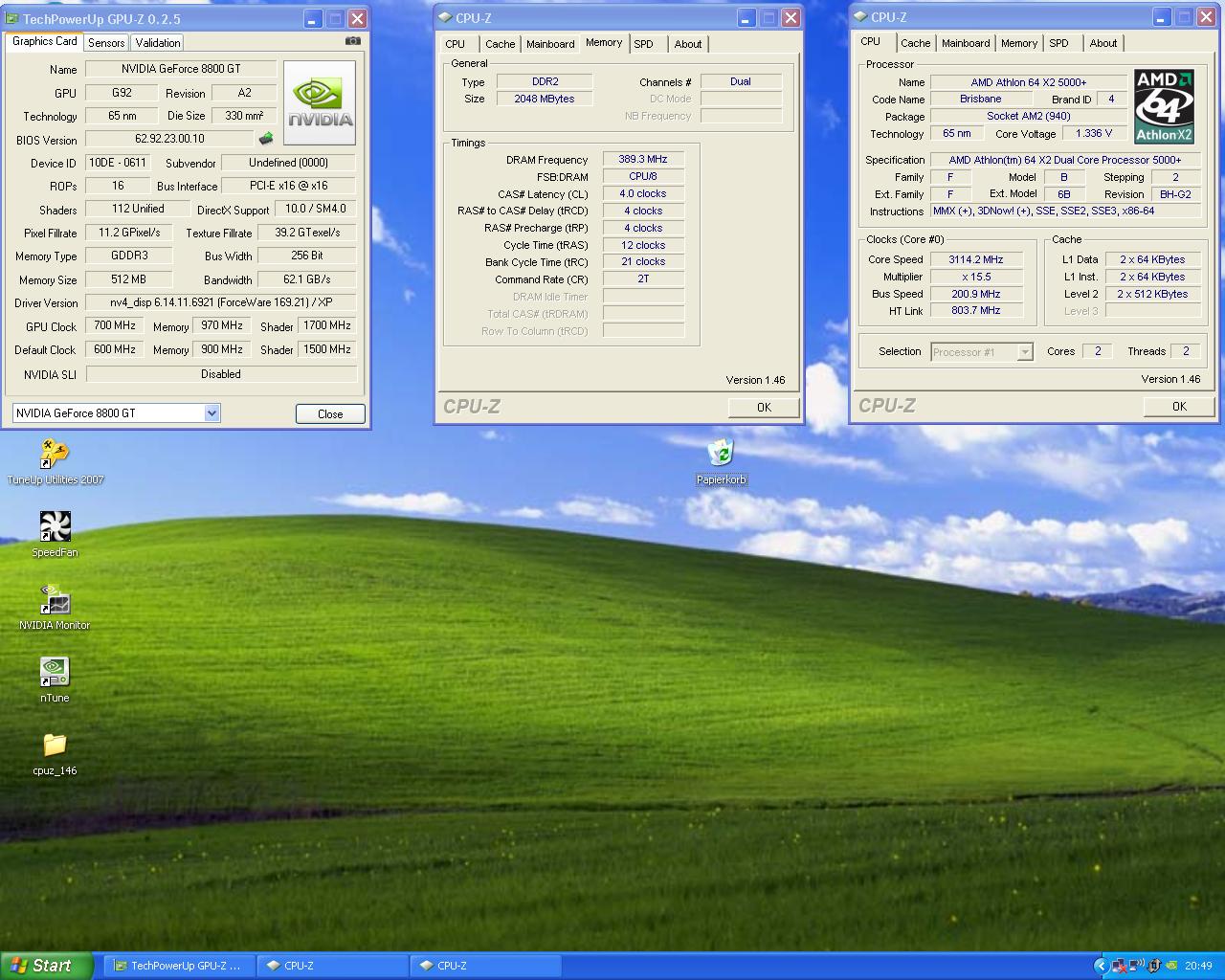1225x980 pixels.
Task: Open the Mainboard tab in the right-hand CPU-Z window
Action: point(966,43)
